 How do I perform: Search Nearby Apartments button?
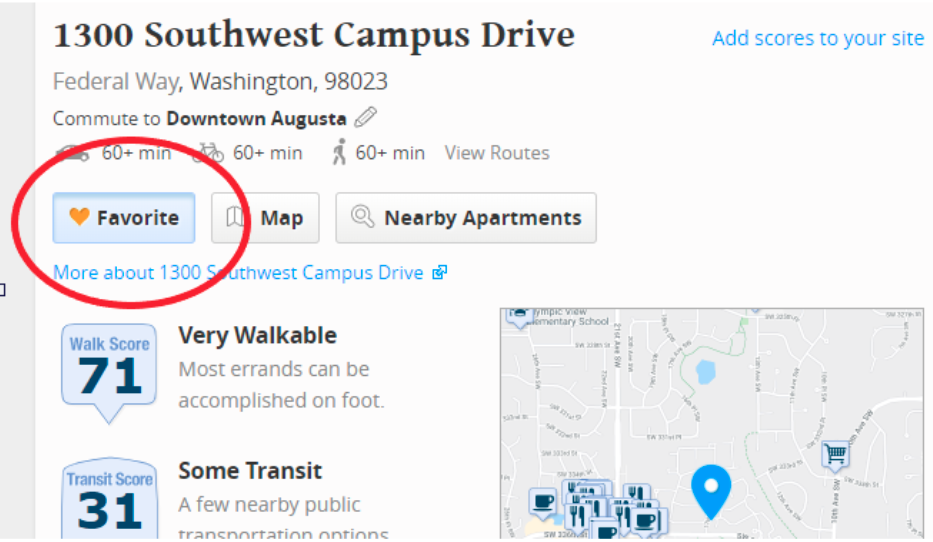click(466, 218)
